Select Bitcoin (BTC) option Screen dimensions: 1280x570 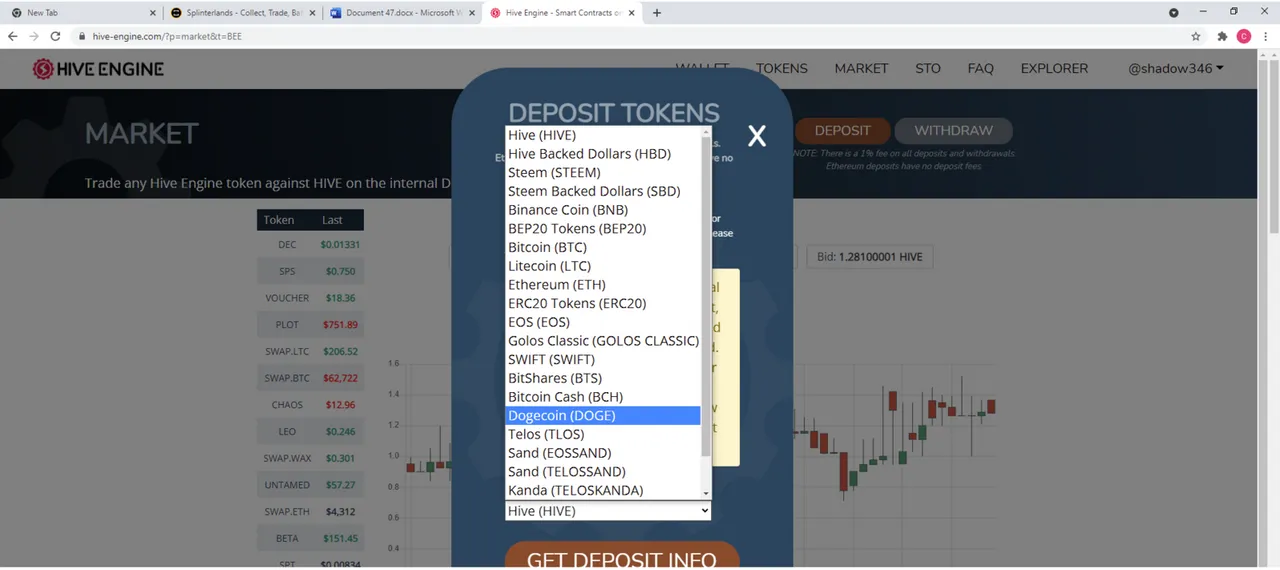tap(603, 247)
